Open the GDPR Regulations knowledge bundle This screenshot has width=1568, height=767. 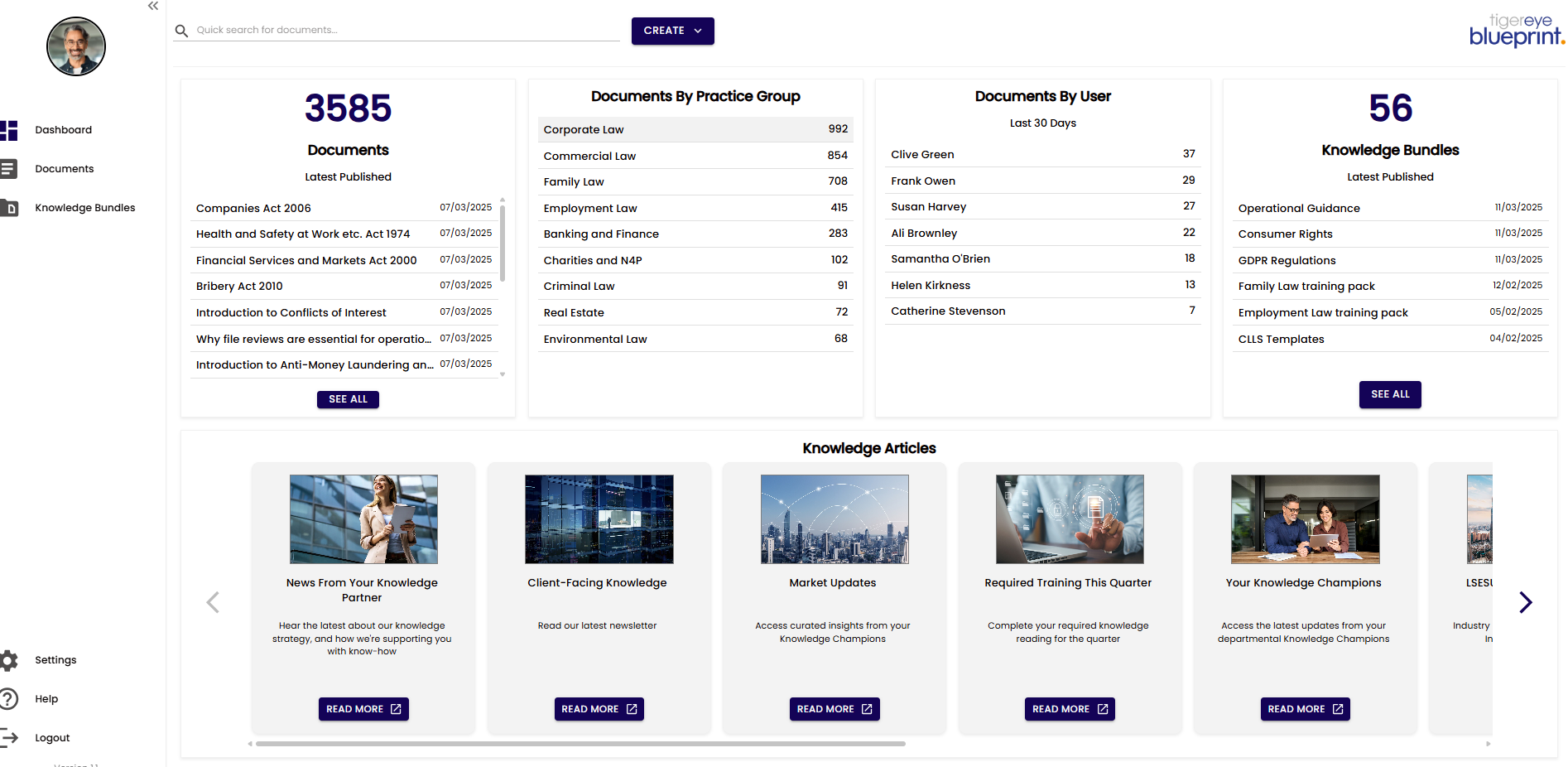tap(1287, 261)
